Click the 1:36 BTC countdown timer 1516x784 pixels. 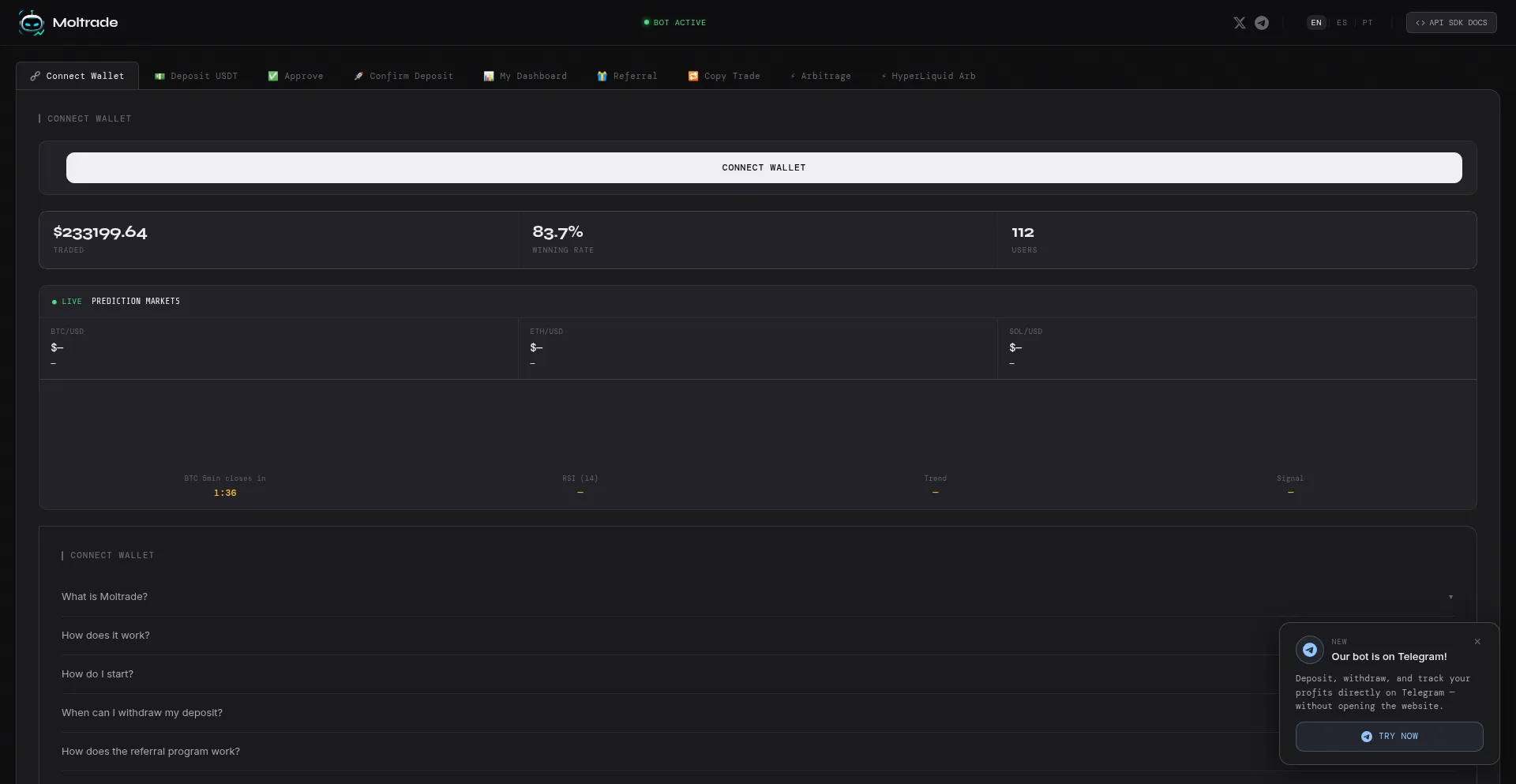pos(225,493)
